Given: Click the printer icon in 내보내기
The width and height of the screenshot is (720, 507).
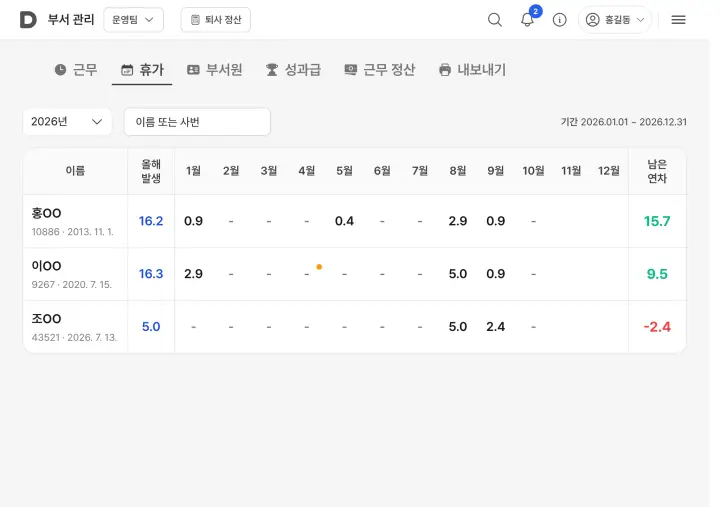Looking at the screenshot, I should 445,70.
